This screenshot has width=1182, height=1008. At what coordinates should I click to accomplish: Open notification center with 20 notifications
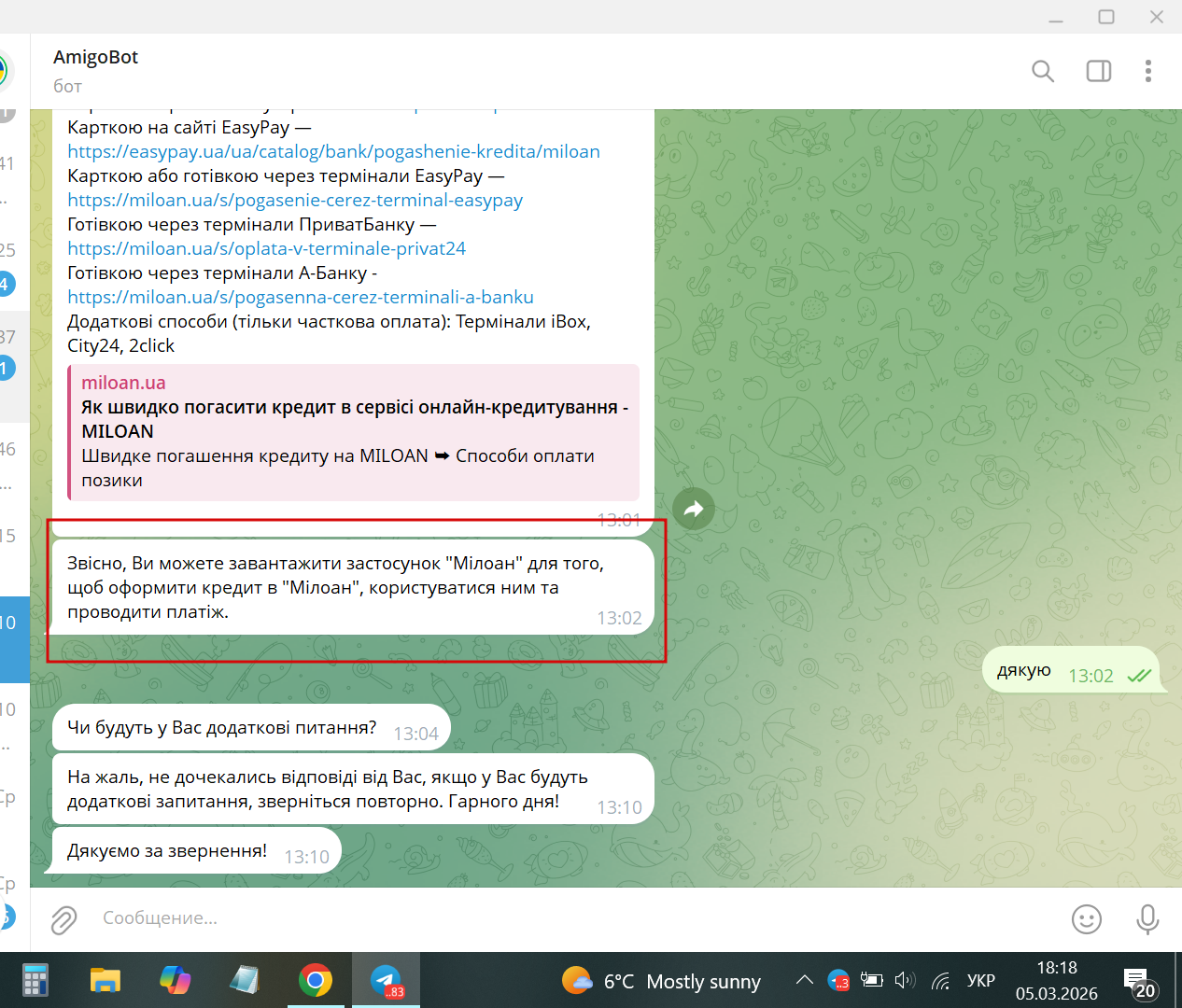tap(1140, 983)
